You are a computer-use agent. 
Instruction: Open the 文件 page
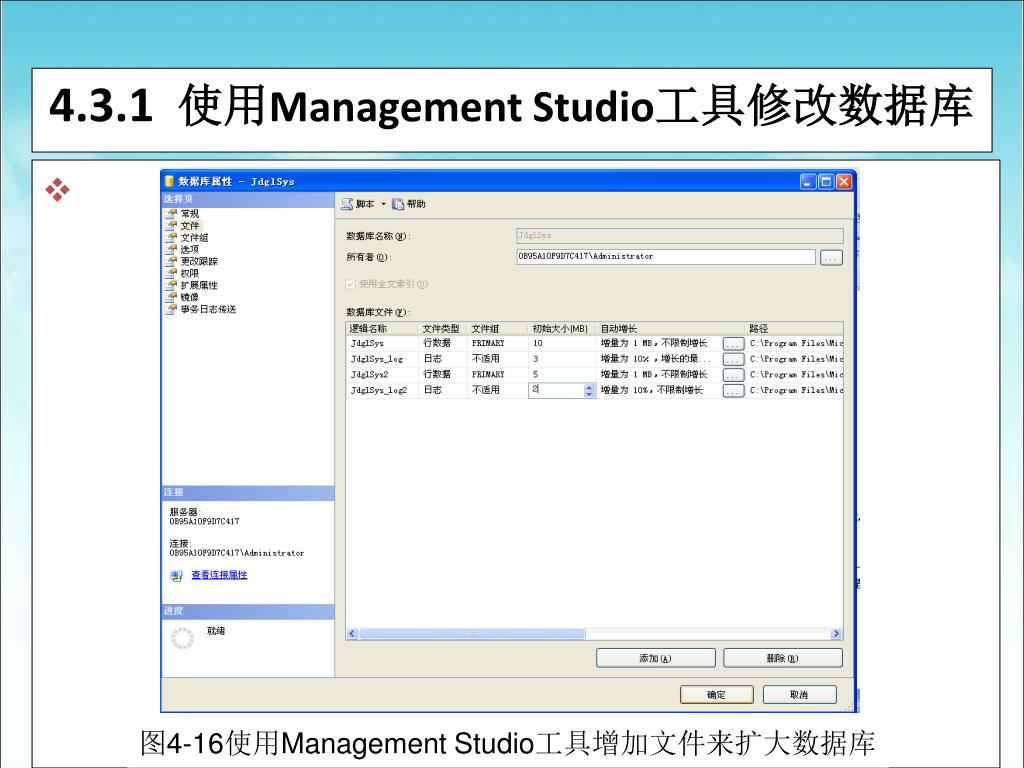click(x=189, y=225)
